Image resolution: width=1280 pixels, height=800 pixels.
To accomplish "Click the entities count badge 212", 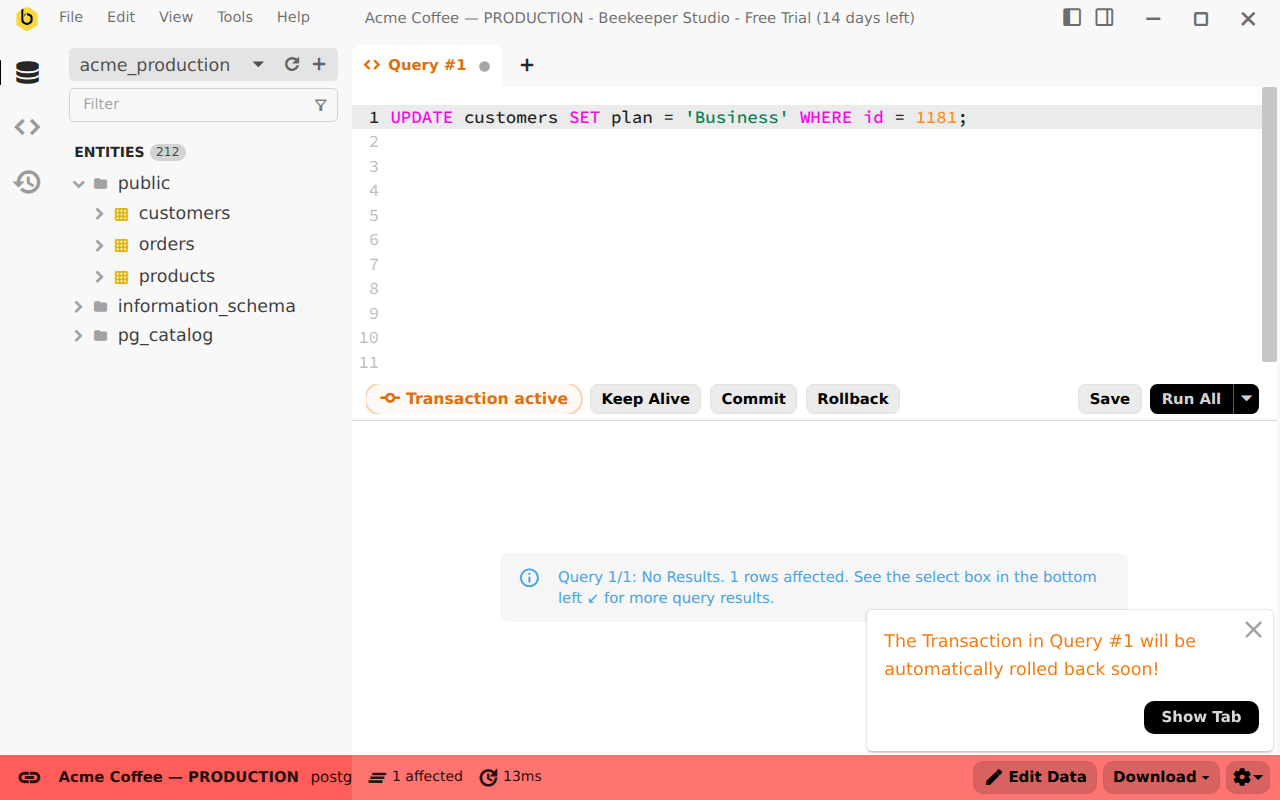I will tap(168, 152).
